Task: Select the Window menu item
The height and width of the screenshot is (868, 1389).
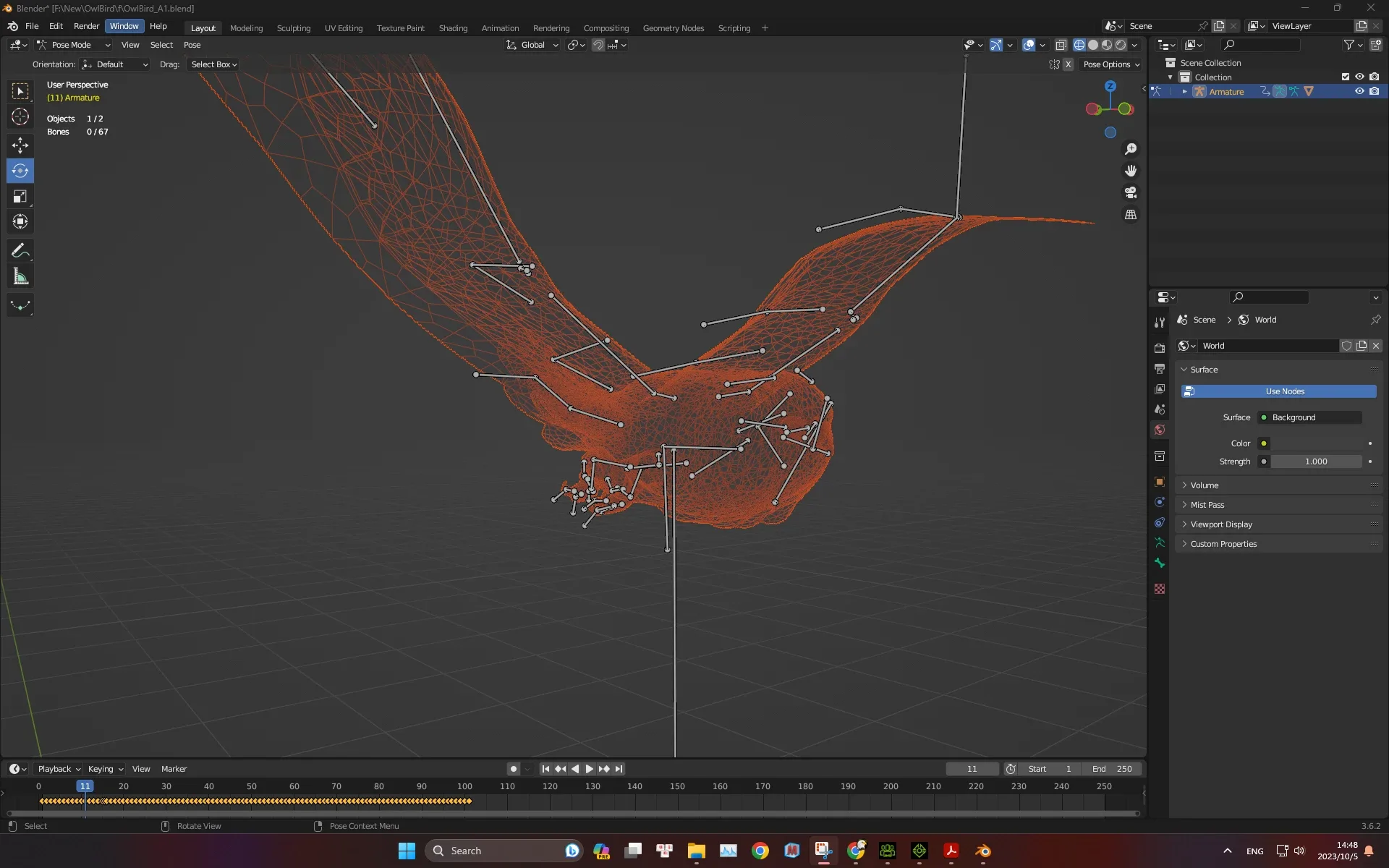Action: coord(124,25)
